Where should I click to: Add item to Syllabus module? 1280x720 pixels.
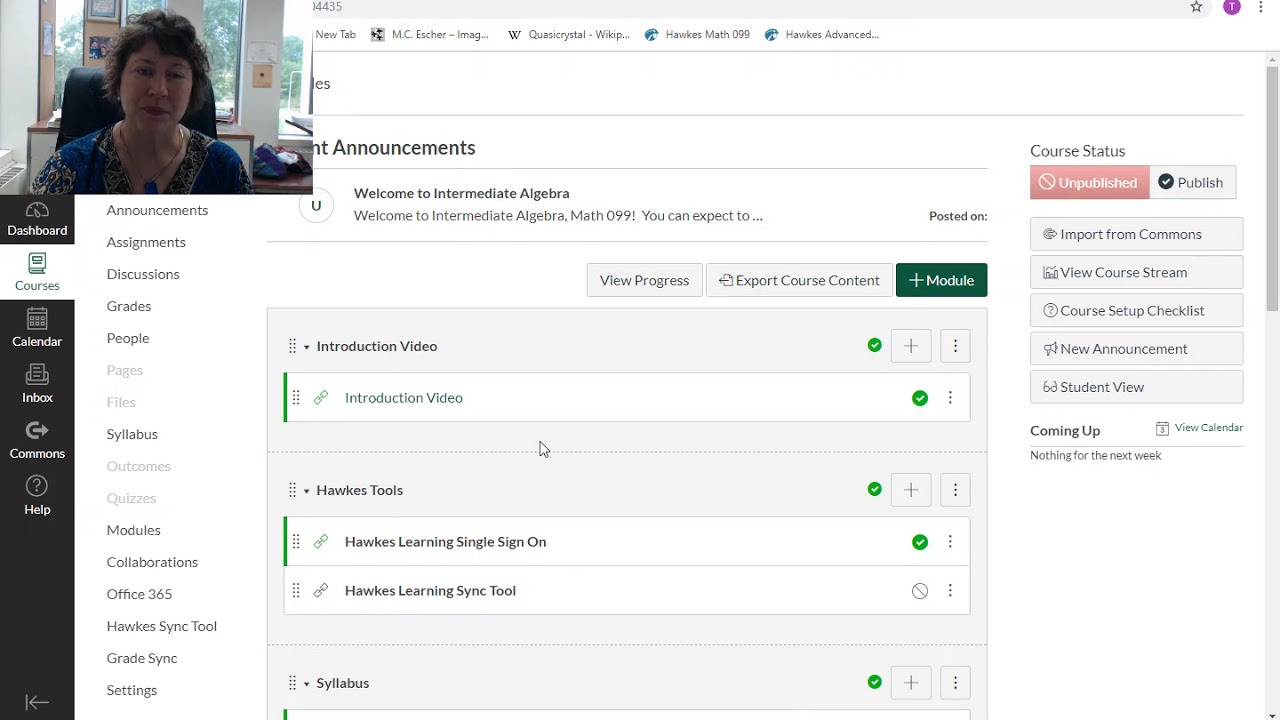[911, 683]
